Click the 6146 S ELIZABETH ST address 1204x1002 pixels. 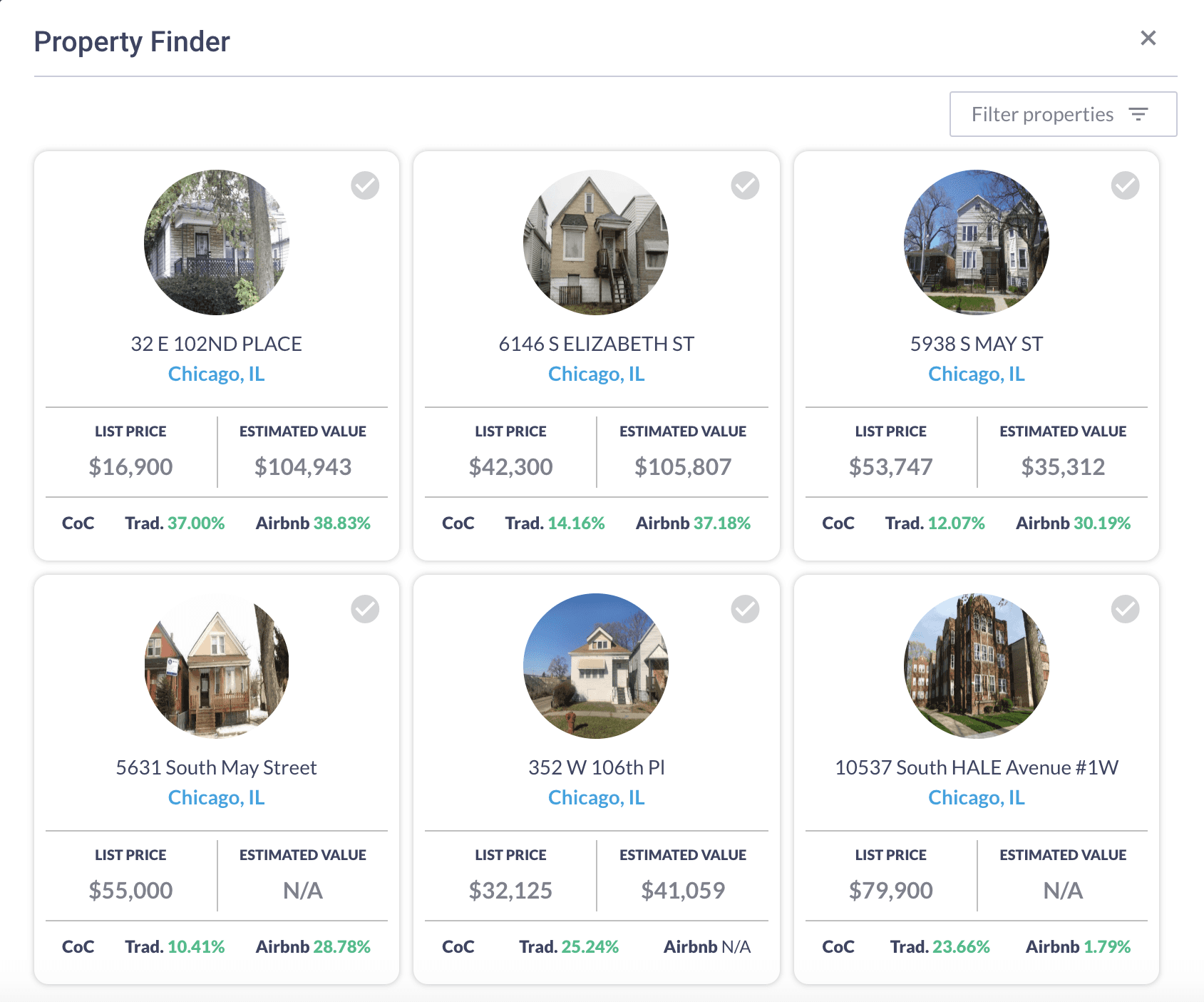coord(597,343)
